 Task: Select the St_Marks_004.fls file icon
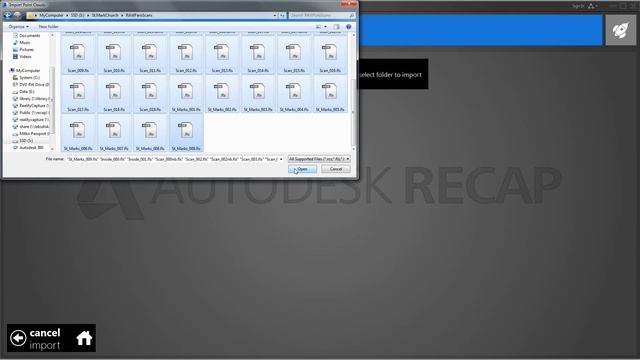pyautogui.click(x=293, y=92)
